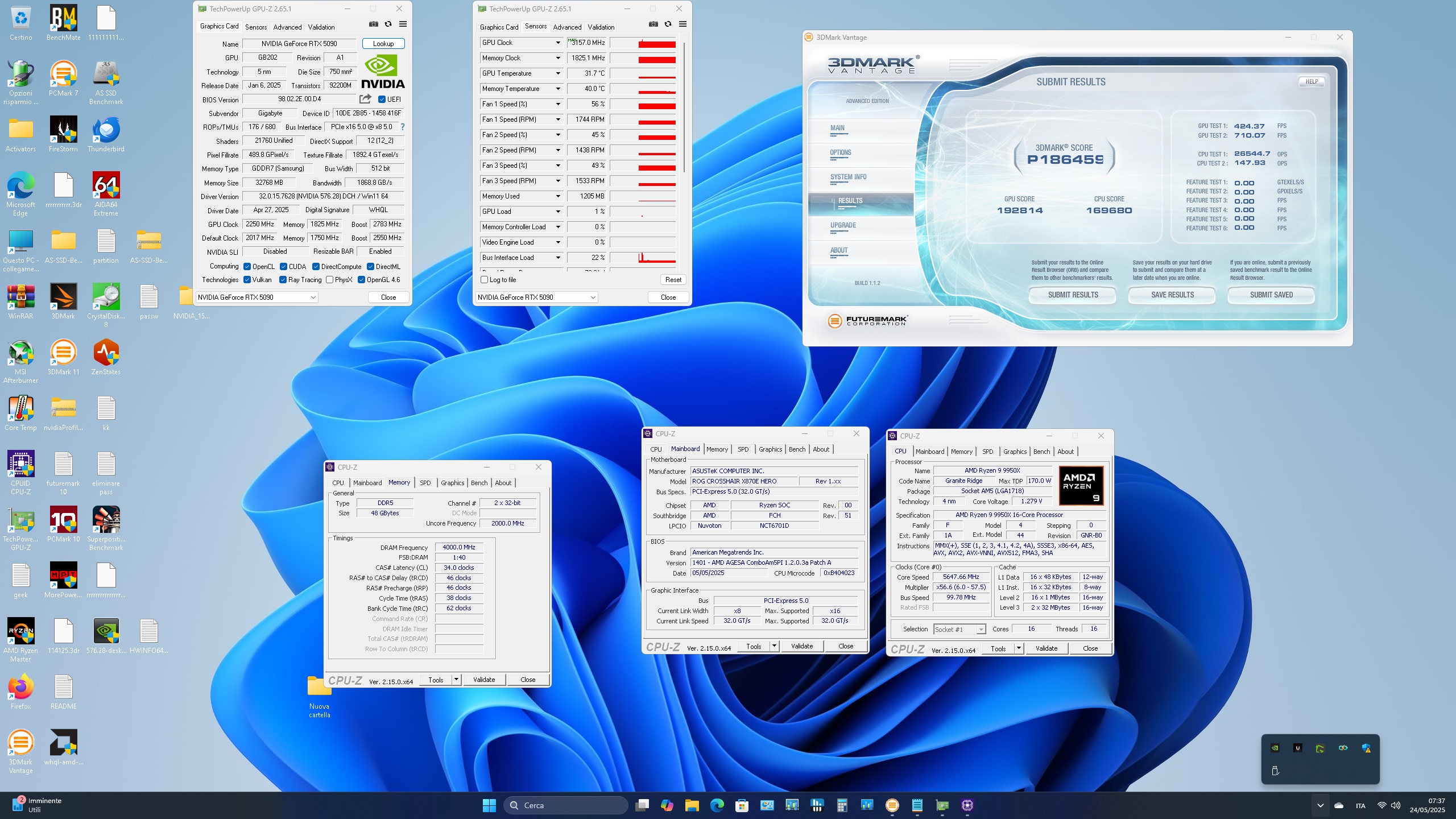The image size is (1456, 819).
Task: Click SAVE RESULTS button in 3DMark Vantage
Action: [x=1172, y=295]
